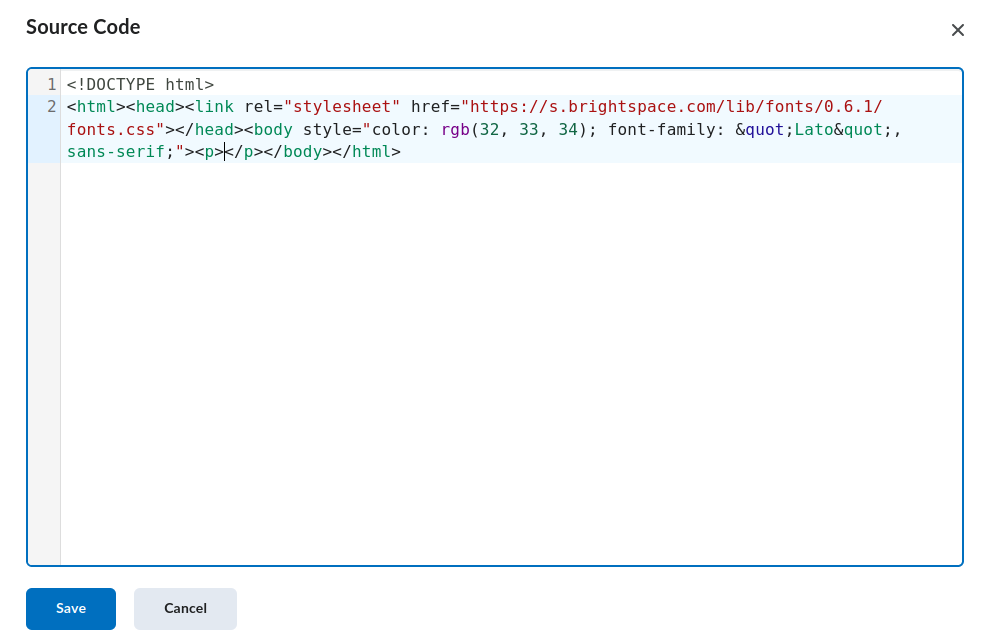The height and width of the screenshot is (632, 985).
Task: Click the rgb color function text
Action: tap(455, 129)
